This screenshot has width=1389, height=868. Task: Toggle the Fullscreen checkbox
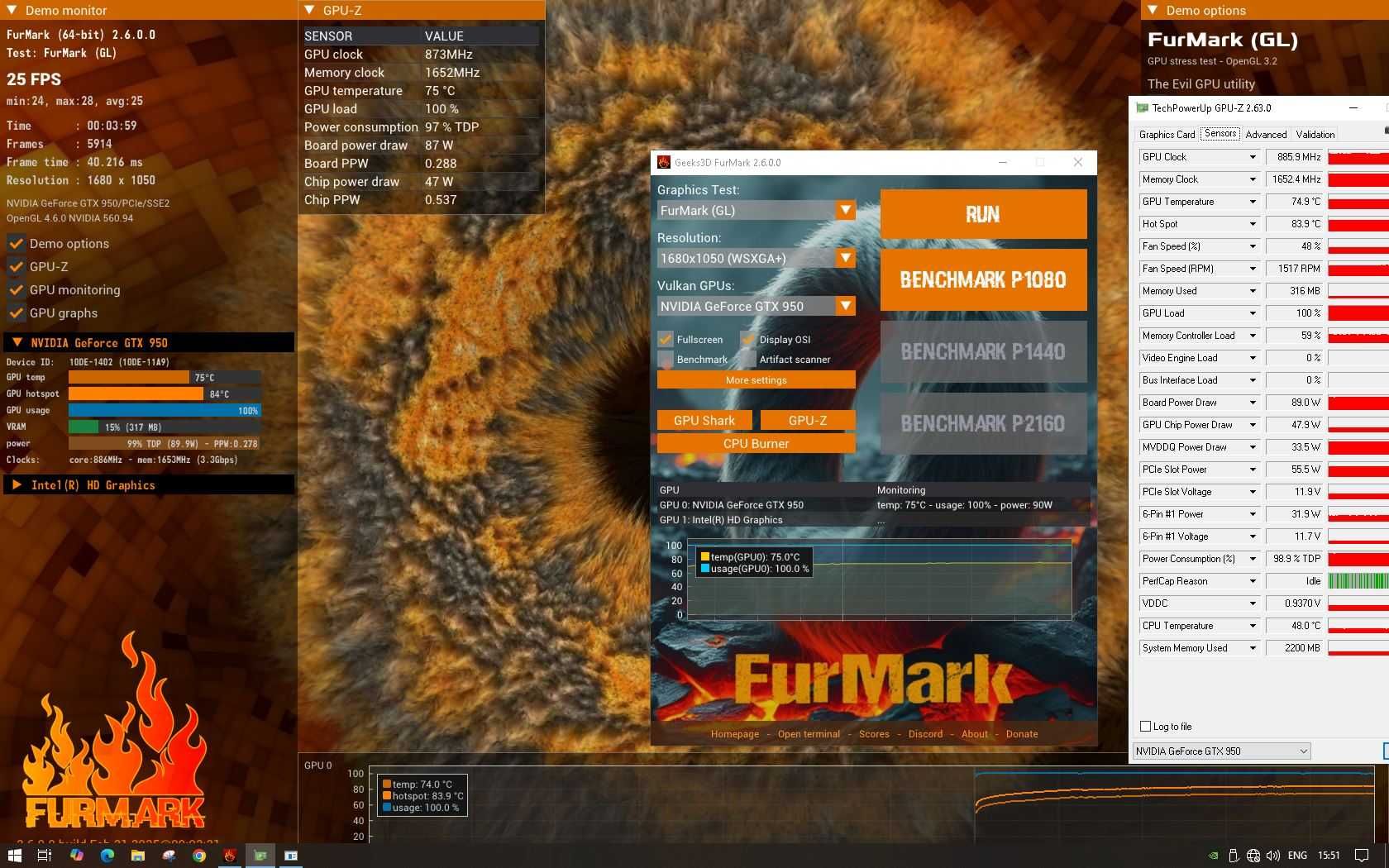pyautogui.click(x=666, y=339)
